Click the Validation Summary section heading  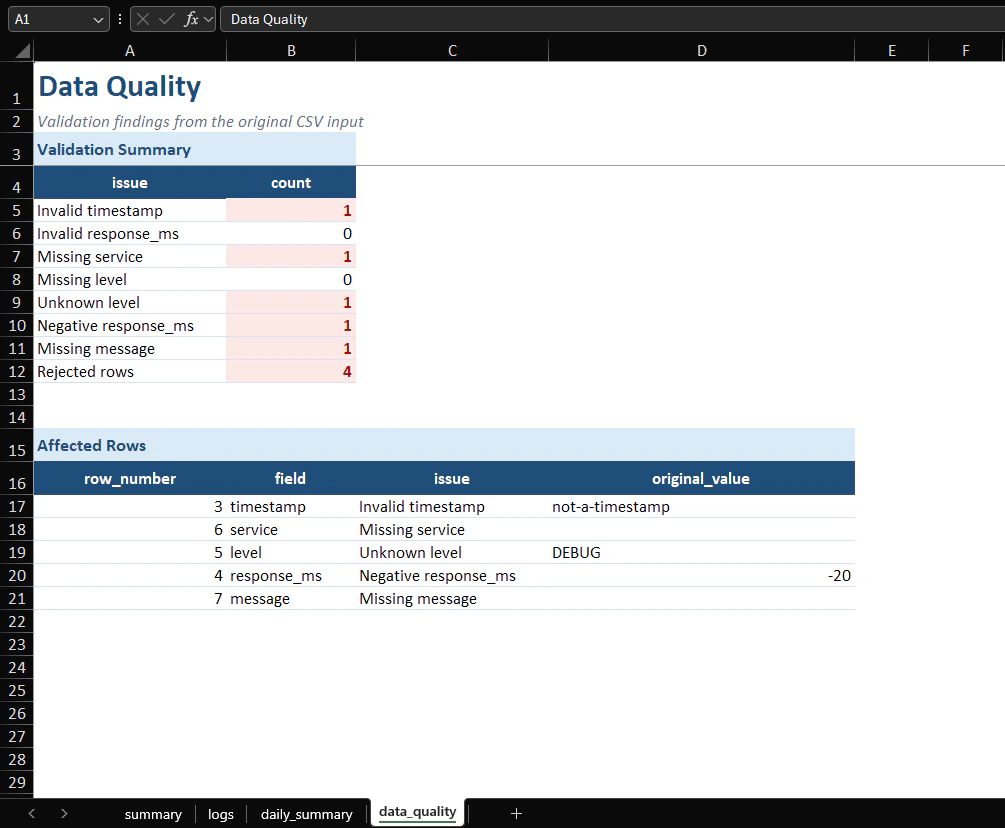point(195,149)
